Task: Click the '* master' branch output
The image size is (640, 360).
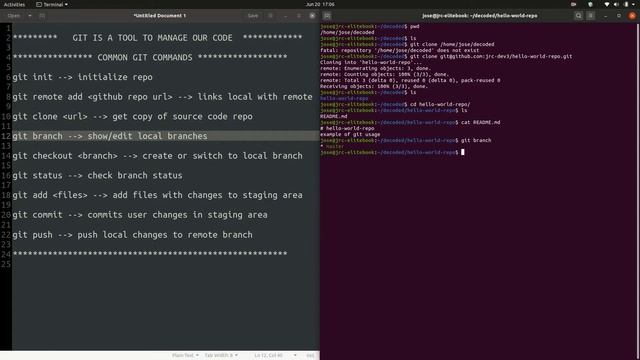Action: click(332, 146)
